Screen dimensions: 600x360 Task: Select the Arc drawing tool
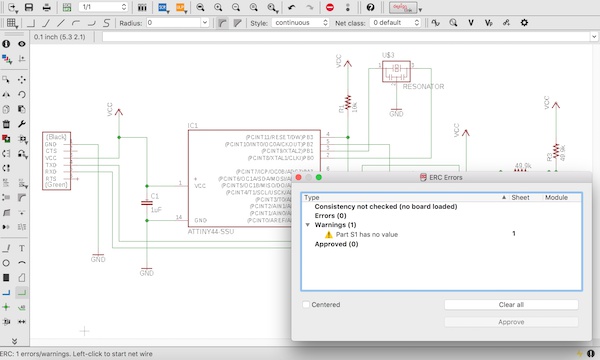click(22, 263)
